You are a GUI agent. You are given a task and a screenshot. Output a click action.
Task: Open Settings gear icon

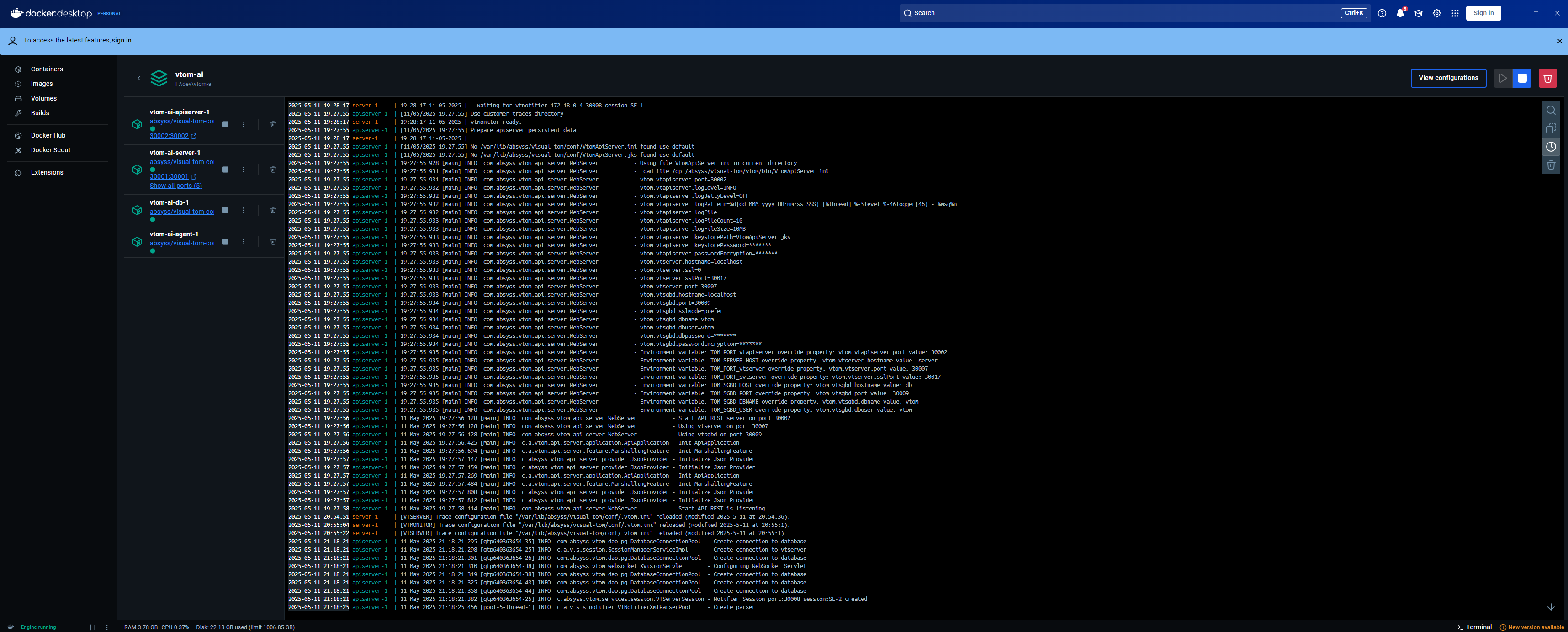tap(1436, 13)
